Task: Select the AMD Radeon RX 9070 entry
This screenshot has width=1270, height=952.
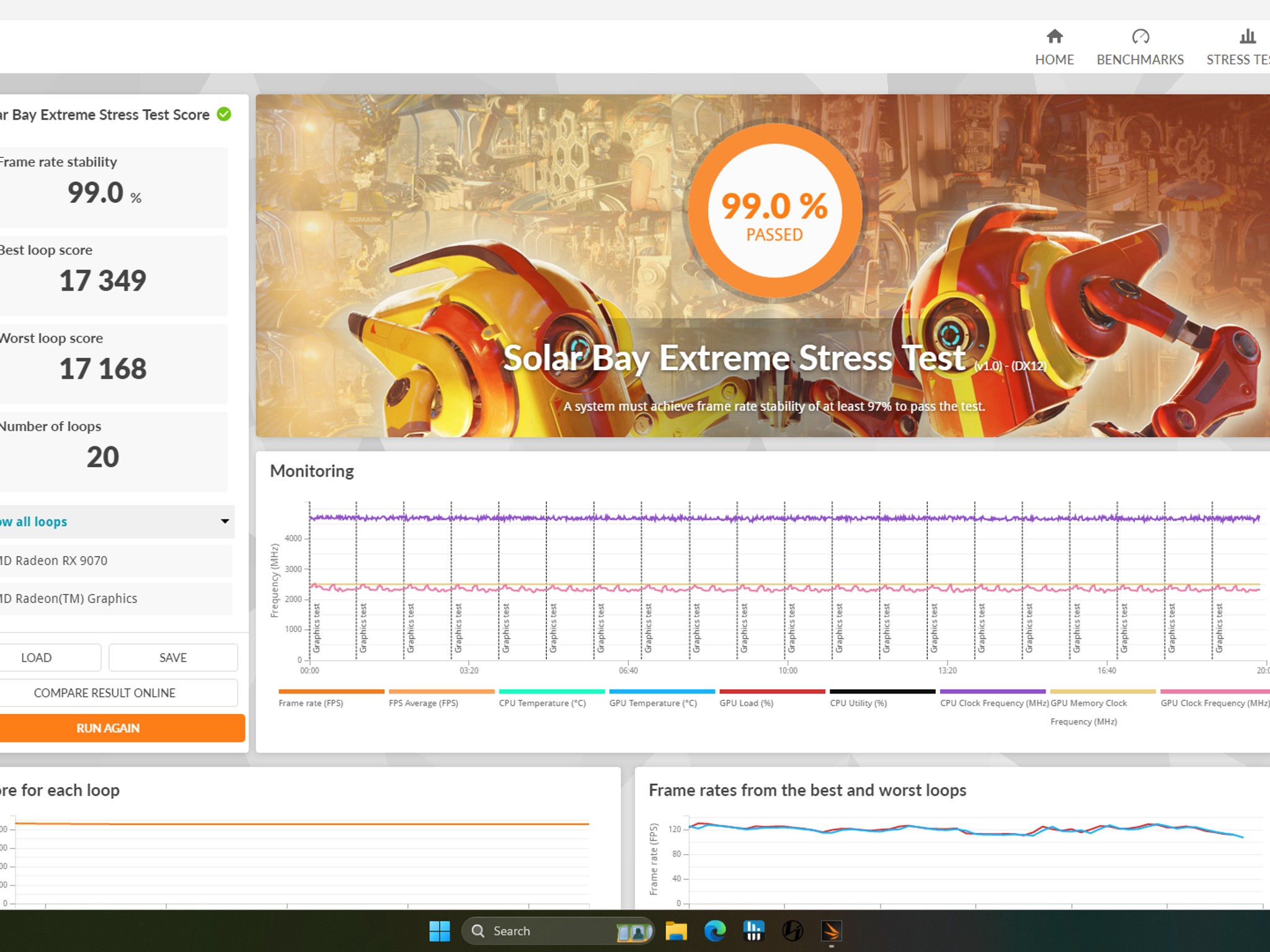Action: (115, 561)
